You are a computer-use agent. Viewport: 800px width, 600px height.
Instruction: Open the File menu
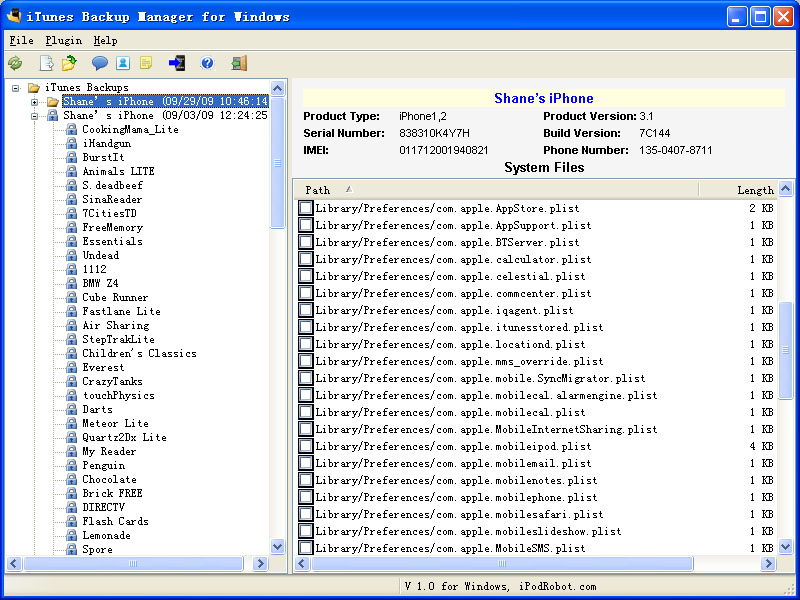point(21,40)
